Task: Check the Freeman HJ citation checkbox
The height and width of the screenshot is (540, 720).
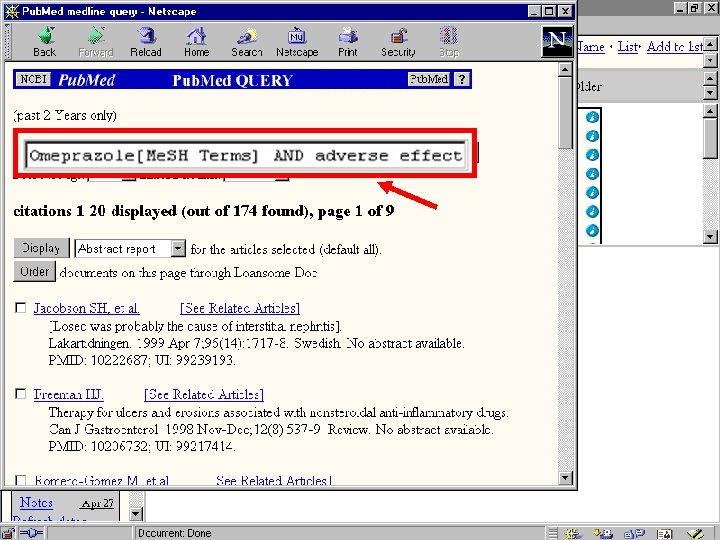Action: (20, 394)
